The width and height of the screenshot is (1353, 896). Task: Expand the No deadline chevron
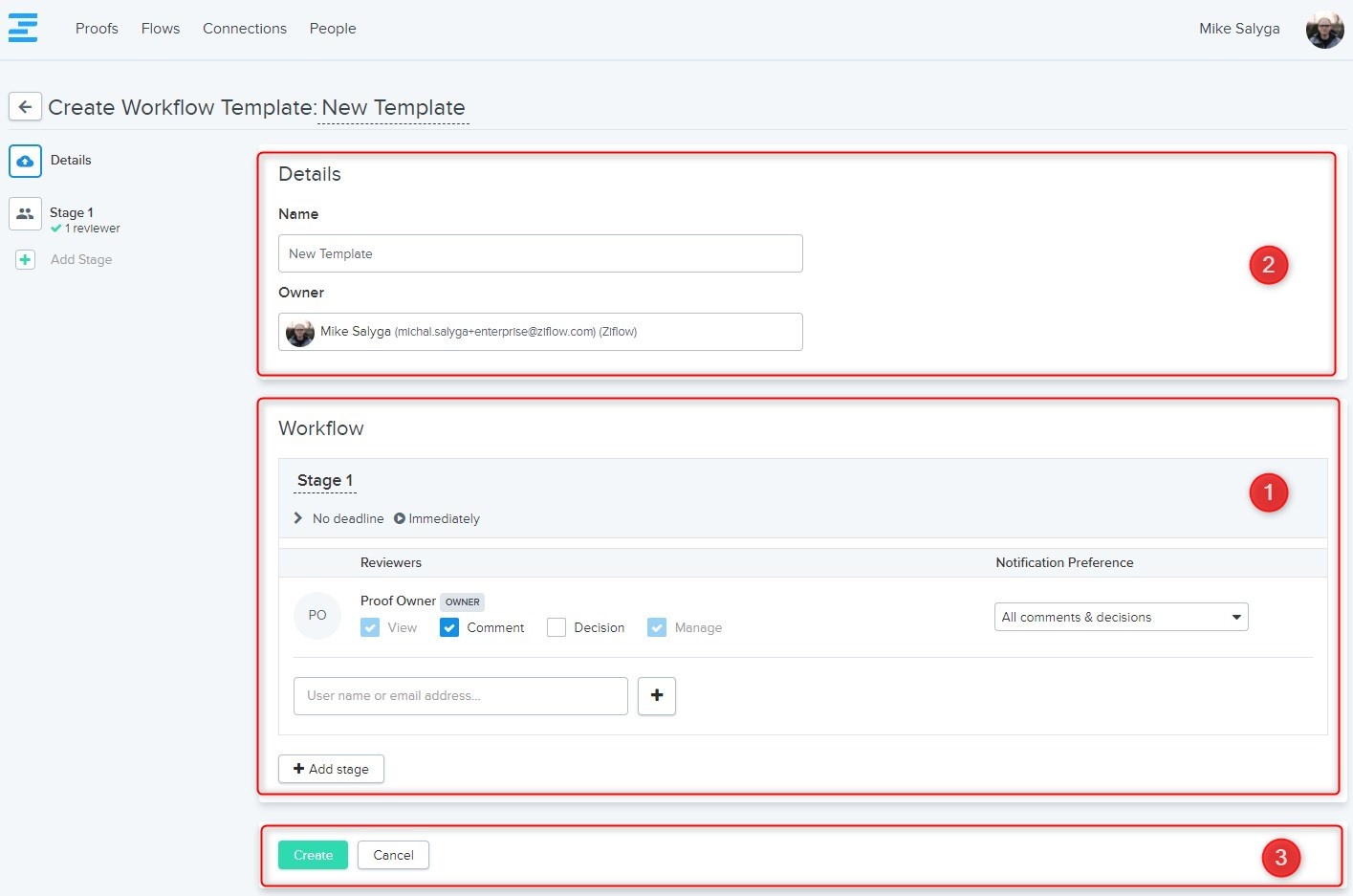click(298, 518)
